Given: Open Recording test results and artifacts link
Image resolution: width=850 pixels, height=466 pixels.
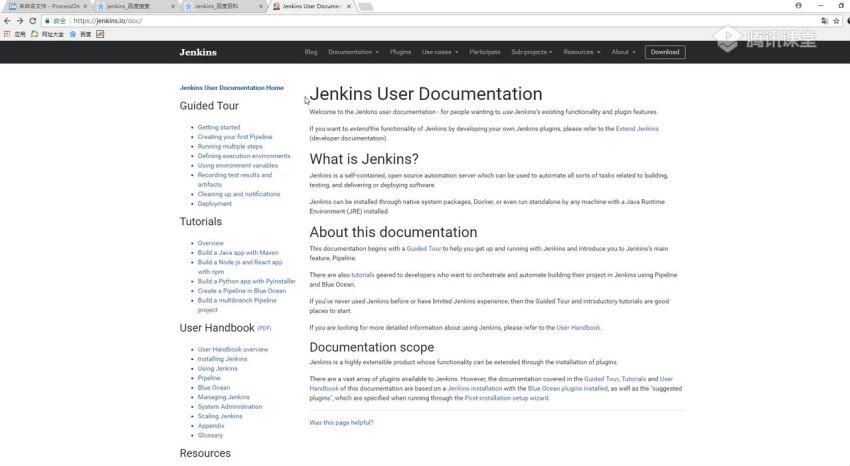Looking at the screenshot, I should [x=235, y=180].
